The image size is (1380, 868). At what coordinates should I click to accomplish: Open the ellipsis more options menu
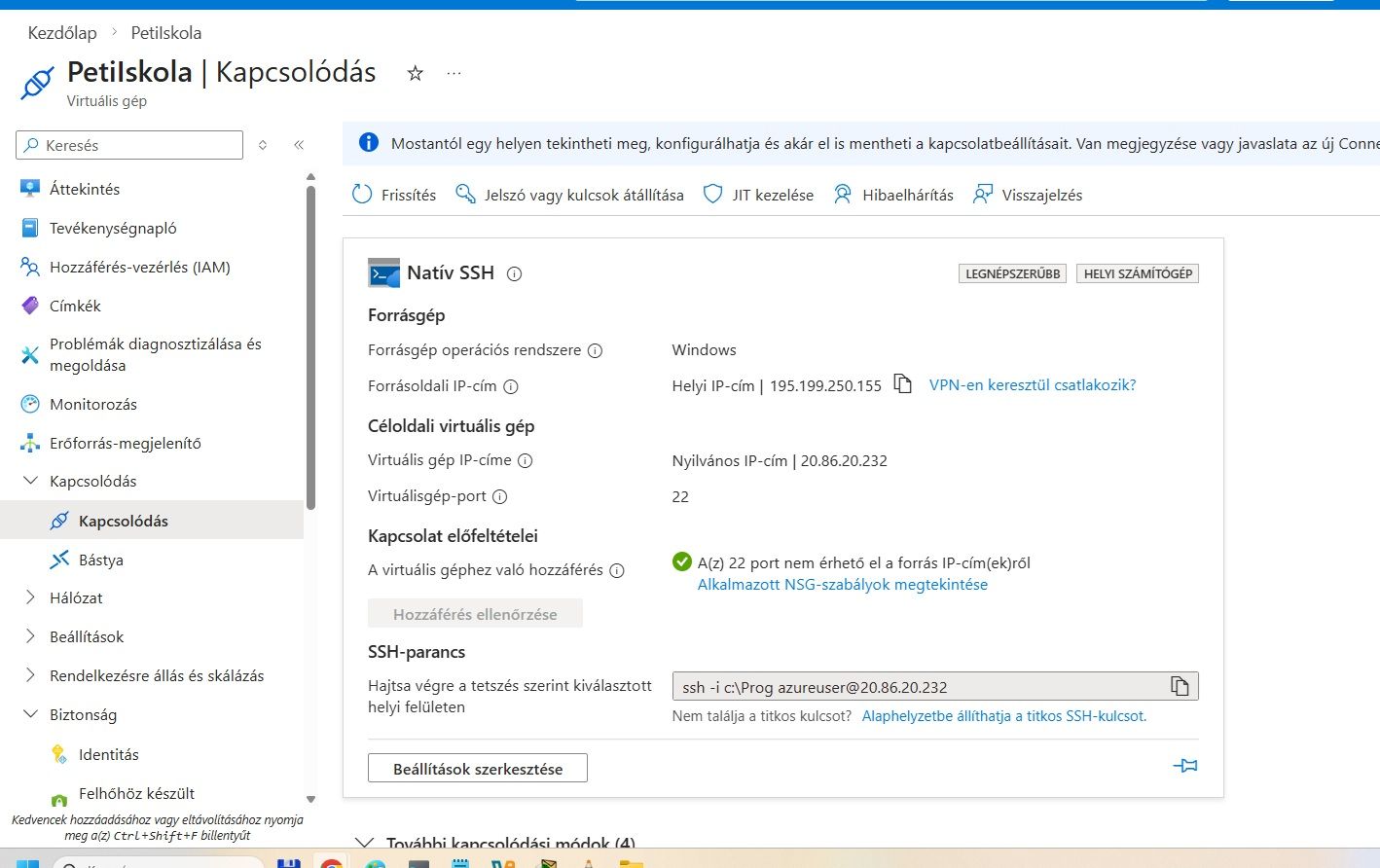click(454, 73)
